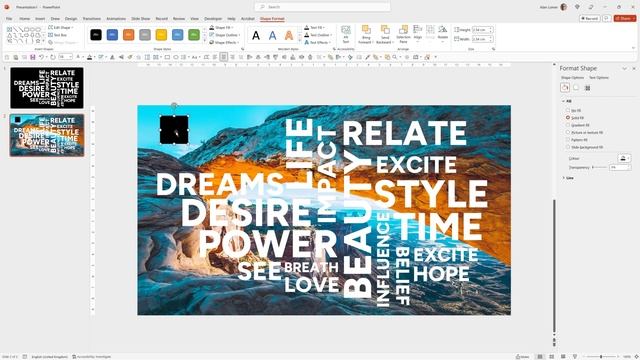Choose the No fill radio option
640x360 pixels.
coord(573,110)
